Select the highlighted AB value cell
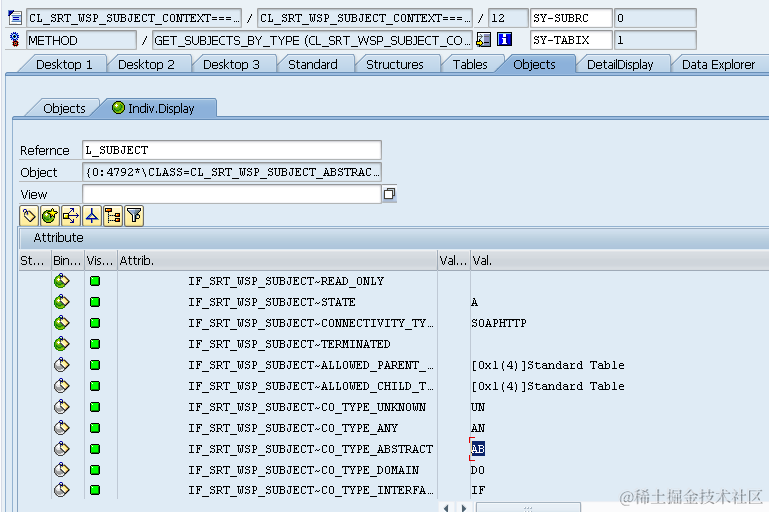769x512 pixels. pos(478,449)
